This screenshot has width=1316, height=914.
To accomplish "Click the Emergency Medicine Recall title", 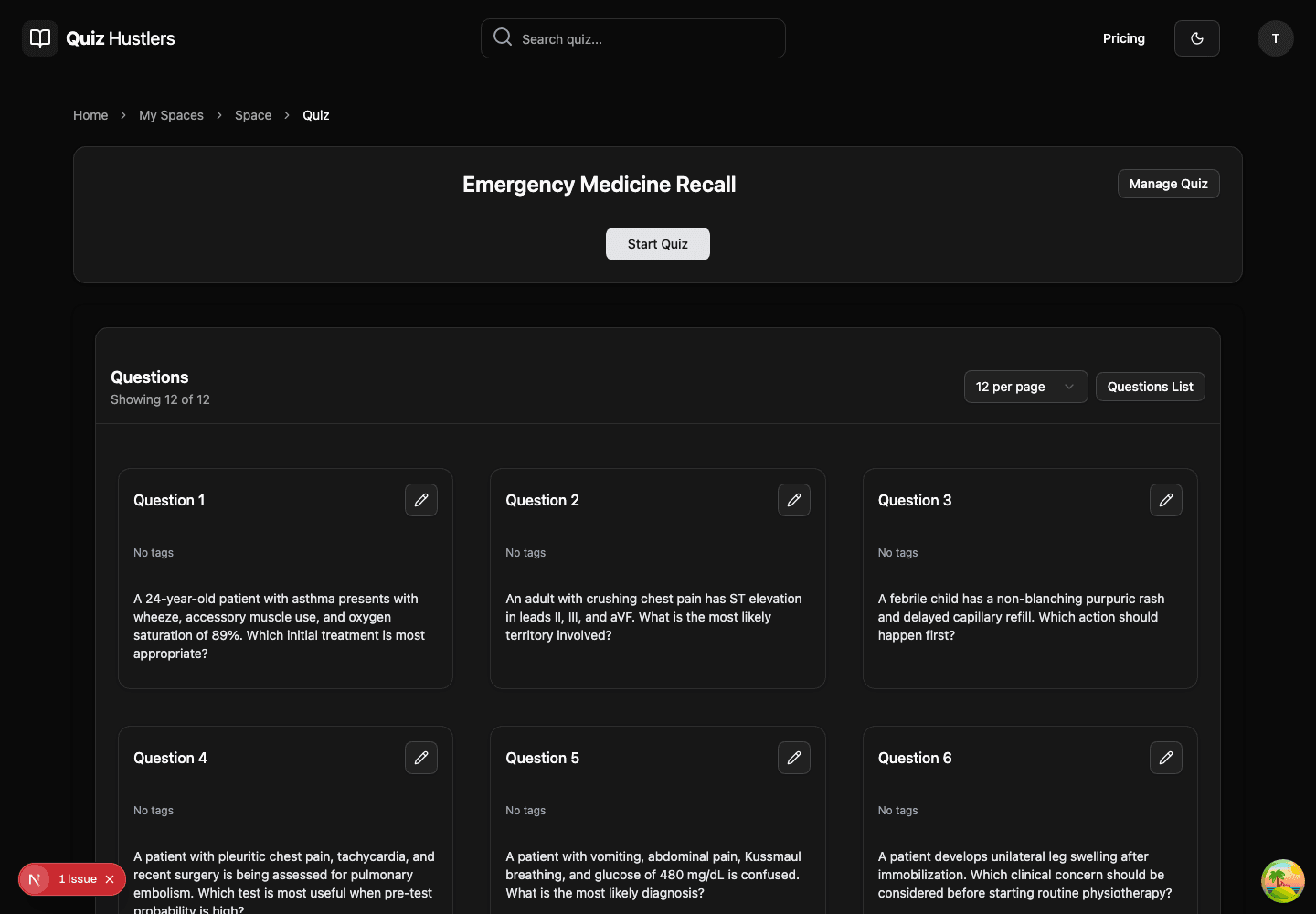I will point(600,185).
